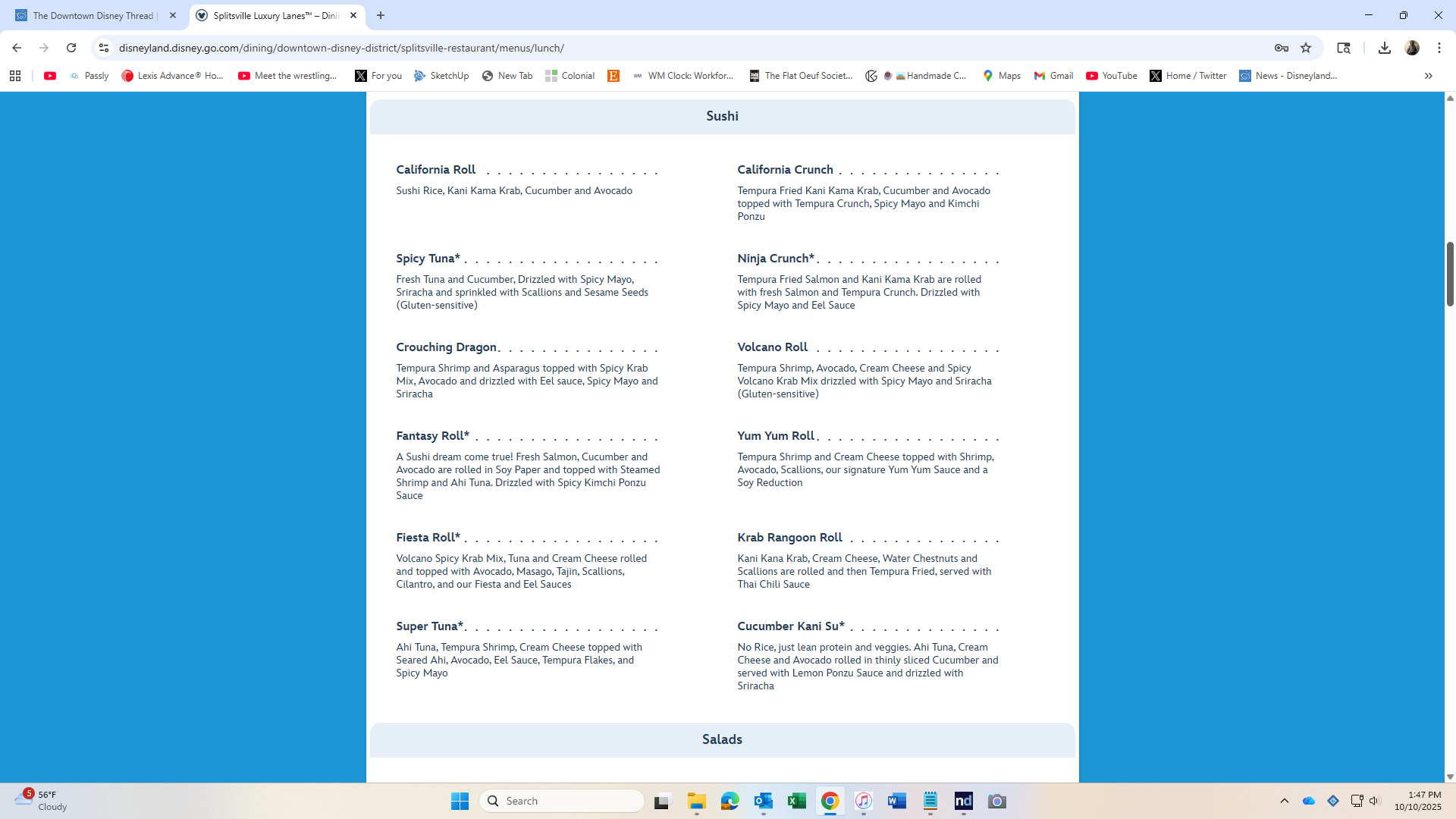Show hidden system tray icons
The image size is (1456, 819).
pos(1284,801)
